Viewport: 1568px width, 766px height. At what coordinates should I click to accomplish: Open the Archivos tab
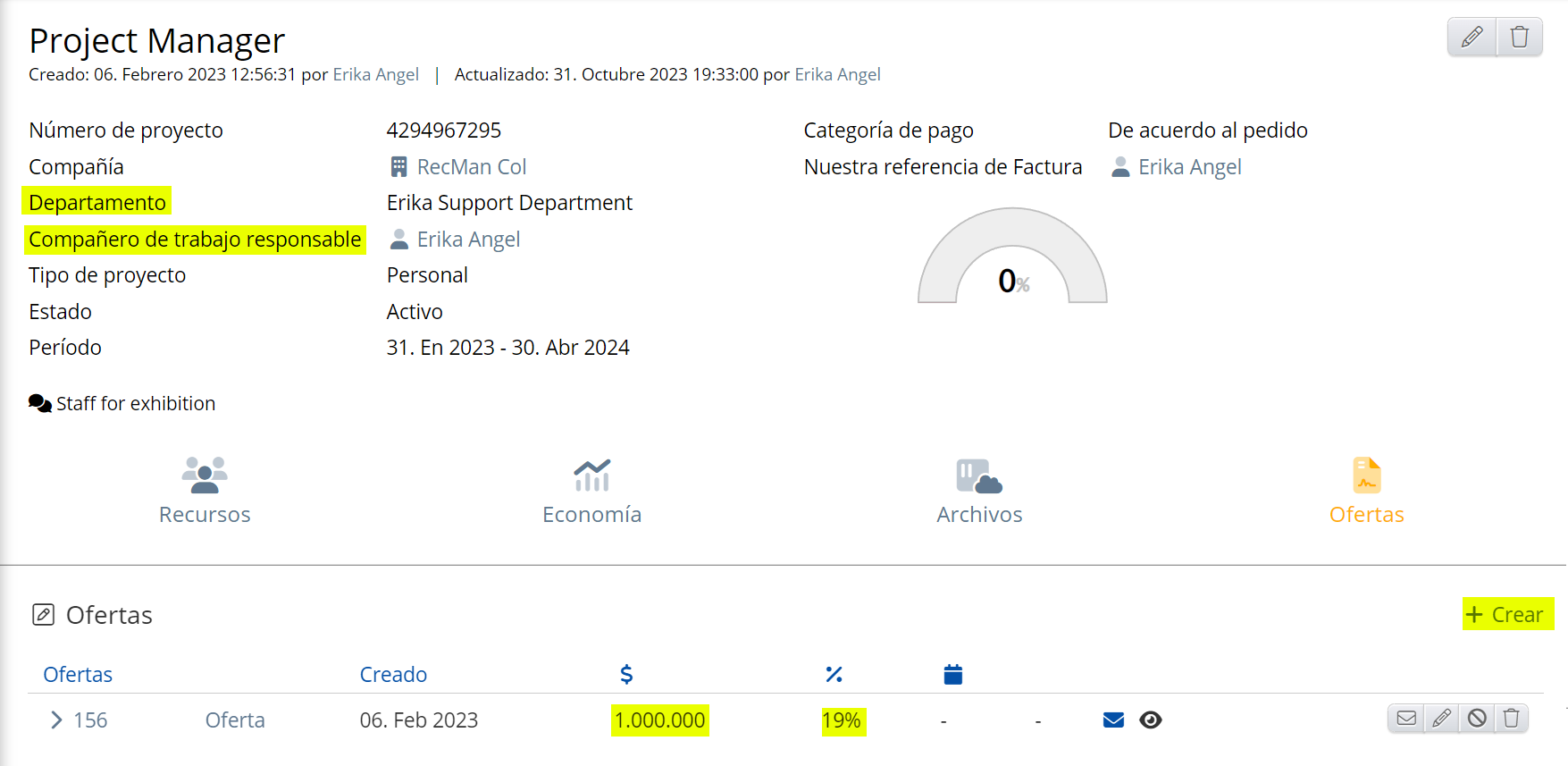tap(979, 491)
